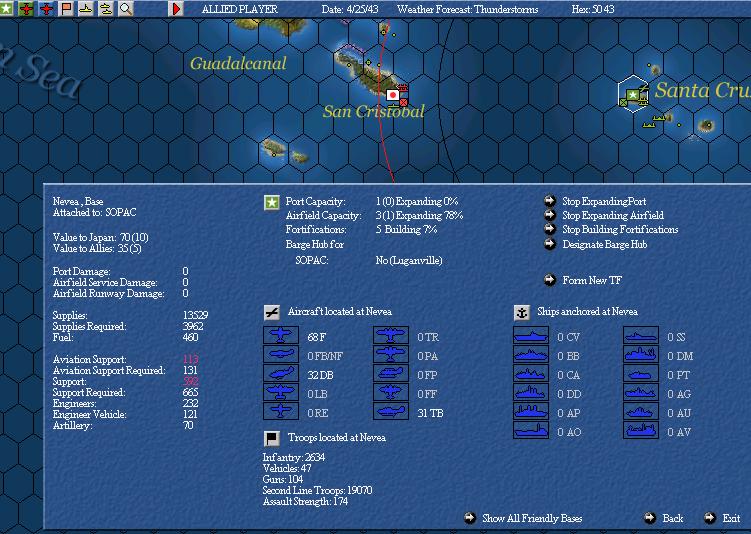Click the green star icon beside Port Capacity
The height and width of the screenshot is (534, 751).
tap(272, 202)
